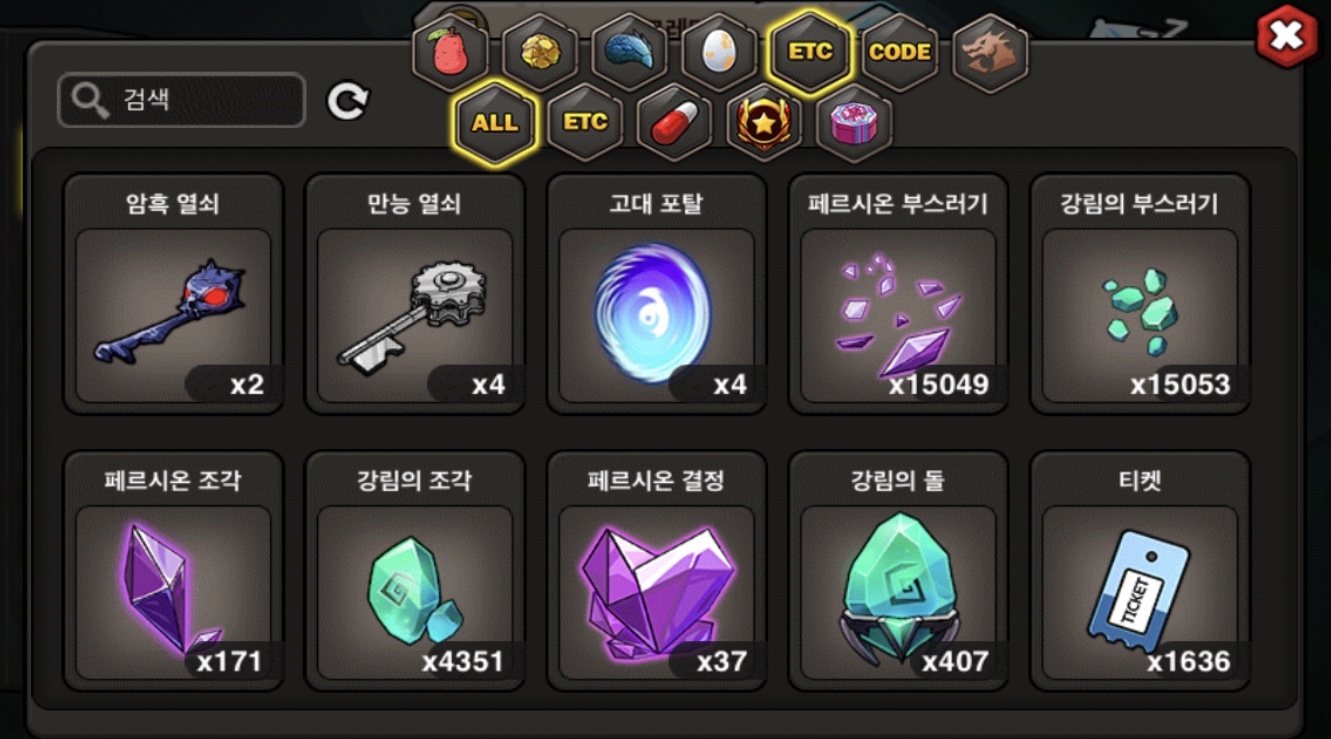Open the CODE category tab
This screenshot has height=739, width=1331.
pos(900,52)
